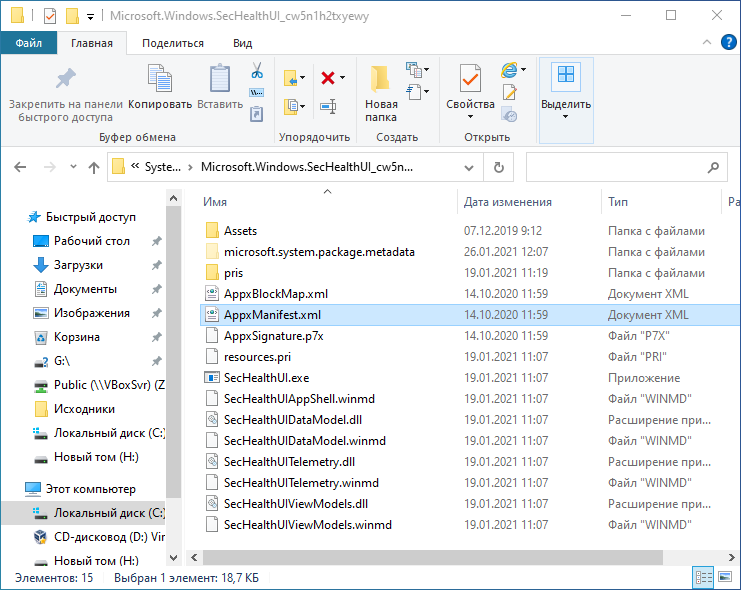The image size is (741, 590).
Task: Expand the Выделить dropdown arrow
Action: [x=566, y=117]
